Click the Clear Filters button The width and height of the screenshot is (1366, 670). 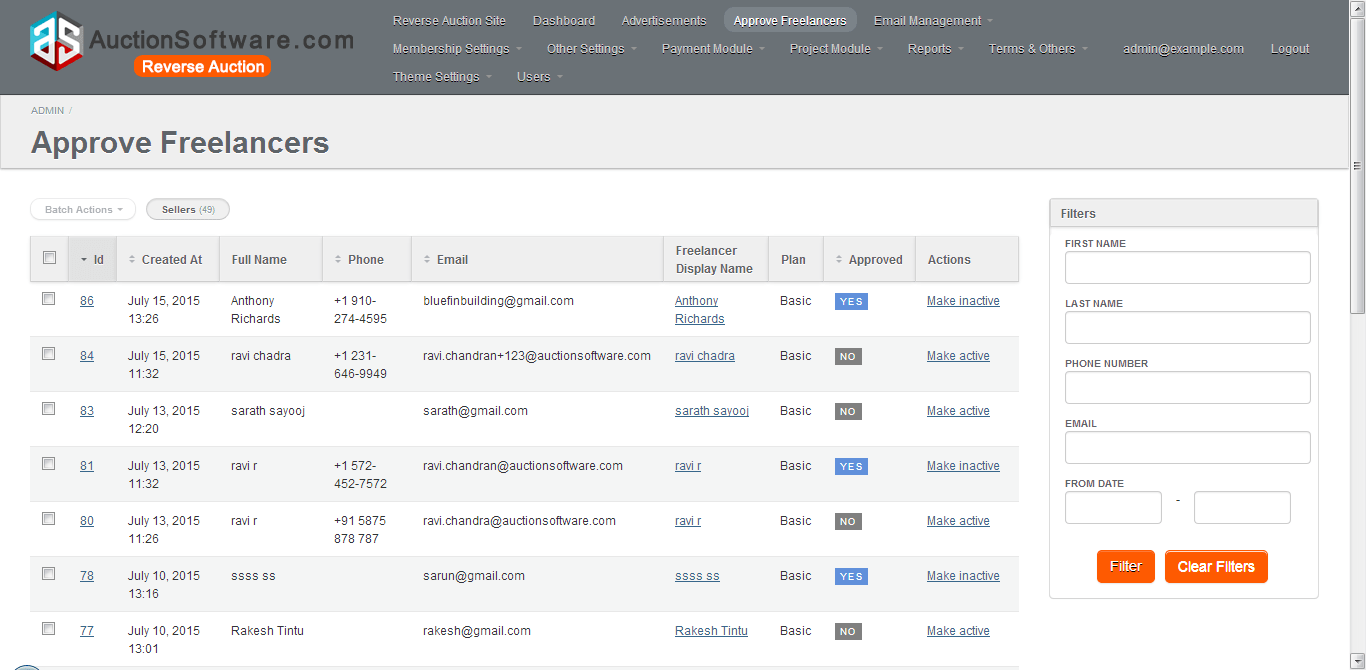click(x=1216, y=566)
